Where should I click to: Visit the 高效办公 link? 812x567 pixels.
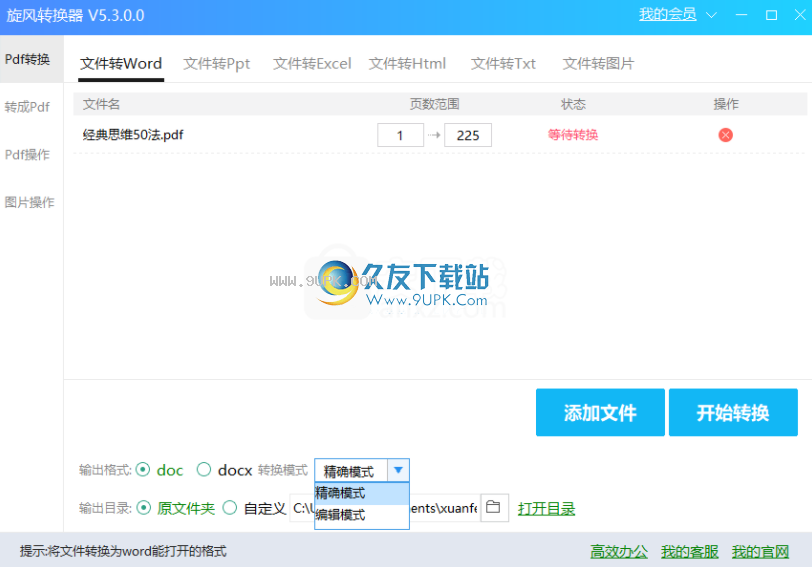tap(619, 551)
